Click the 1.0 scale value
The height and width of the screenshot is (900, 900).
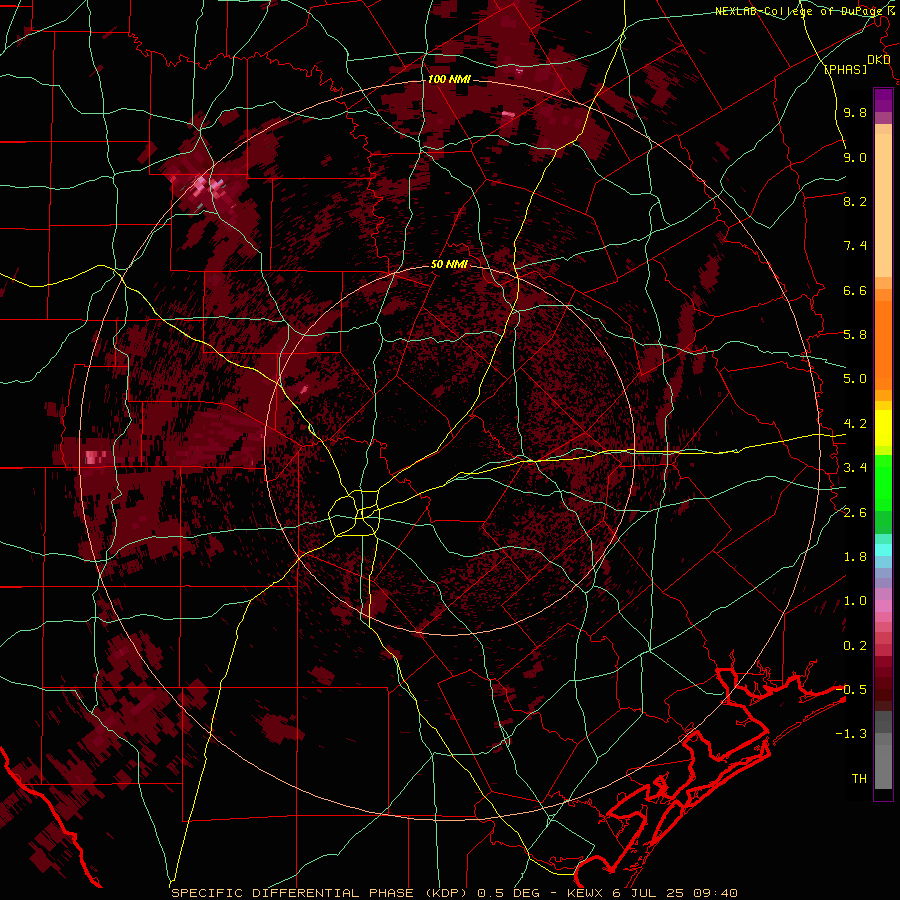pos(855,601)
